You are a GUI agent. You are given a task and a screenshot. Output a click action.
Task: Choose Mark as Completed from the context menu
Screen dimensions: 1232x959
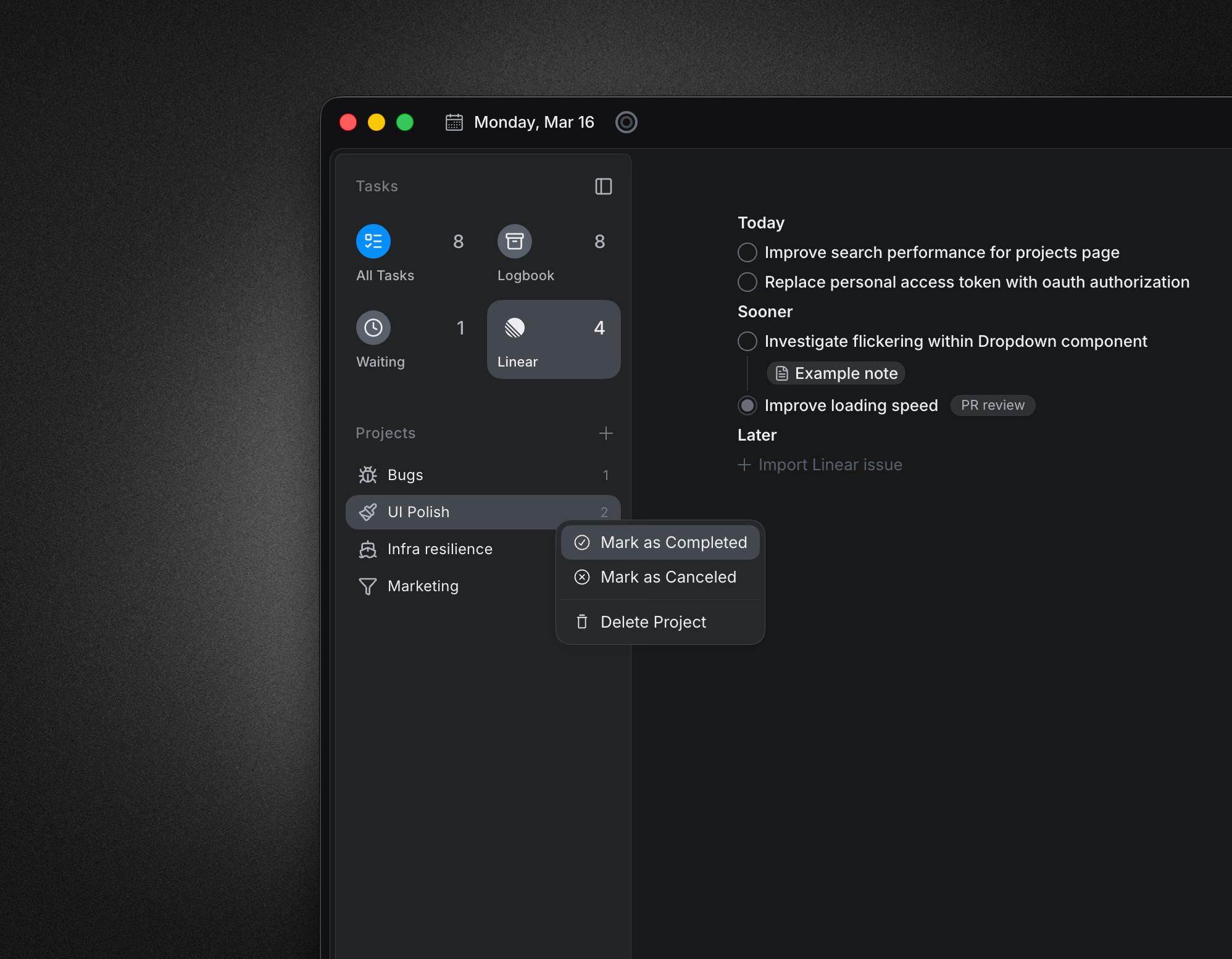(660, 542)
